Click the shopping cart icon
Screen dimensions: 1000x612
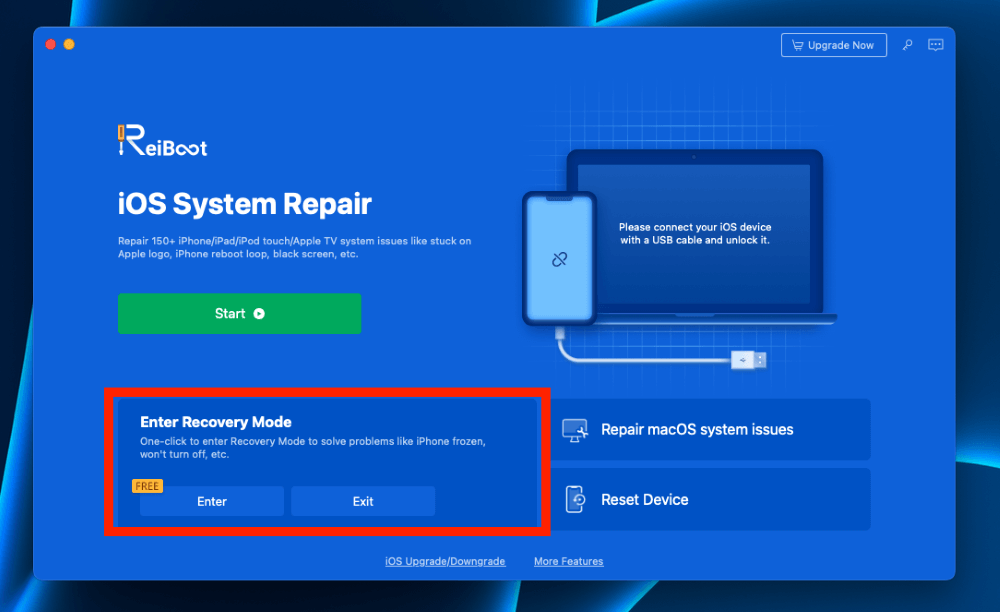(797, 45)
